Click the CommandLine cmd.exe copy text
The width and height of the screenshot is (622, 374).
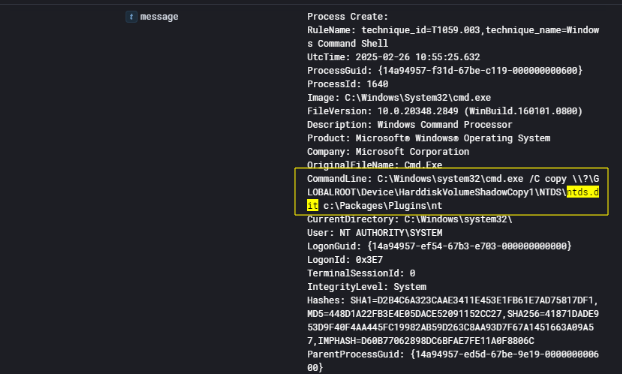453,192
